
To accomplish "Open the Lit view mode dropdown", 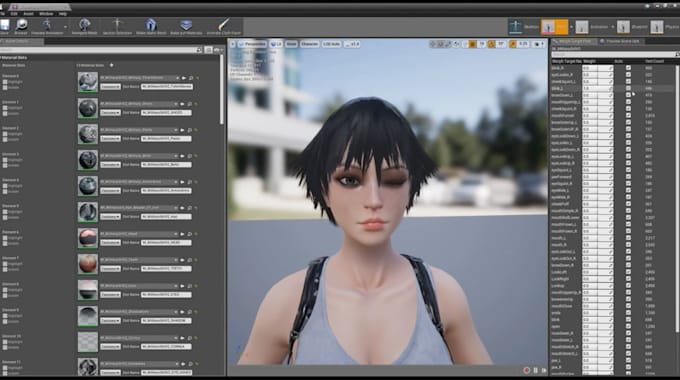I will point(276,44).
